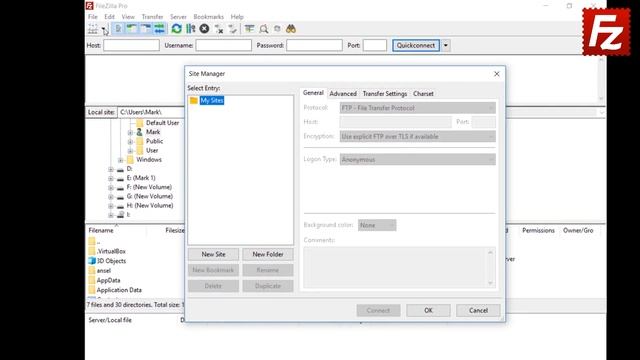The image size is (640, 360).
Task: Click the Local site path field
Action: pyautogui.click(x=151, y=112)
